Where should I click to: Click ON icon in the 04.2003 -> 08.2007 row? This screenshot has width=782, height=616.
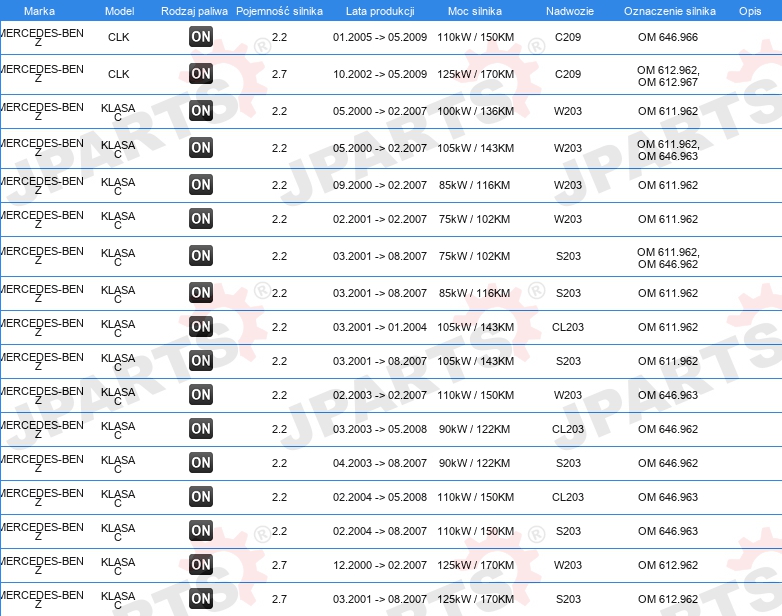[x=201, y=462]
